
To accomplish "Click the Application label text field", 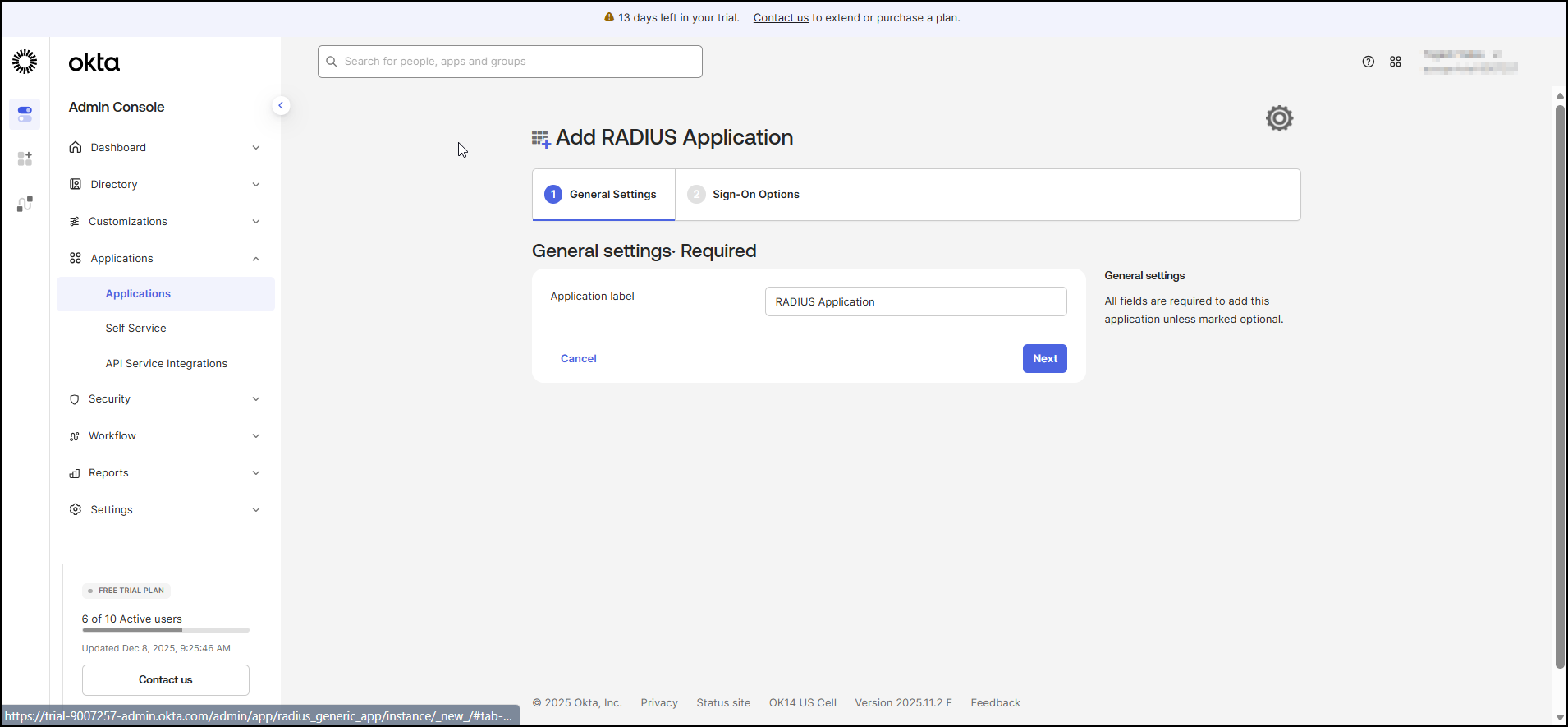I will tap(915, 301).
